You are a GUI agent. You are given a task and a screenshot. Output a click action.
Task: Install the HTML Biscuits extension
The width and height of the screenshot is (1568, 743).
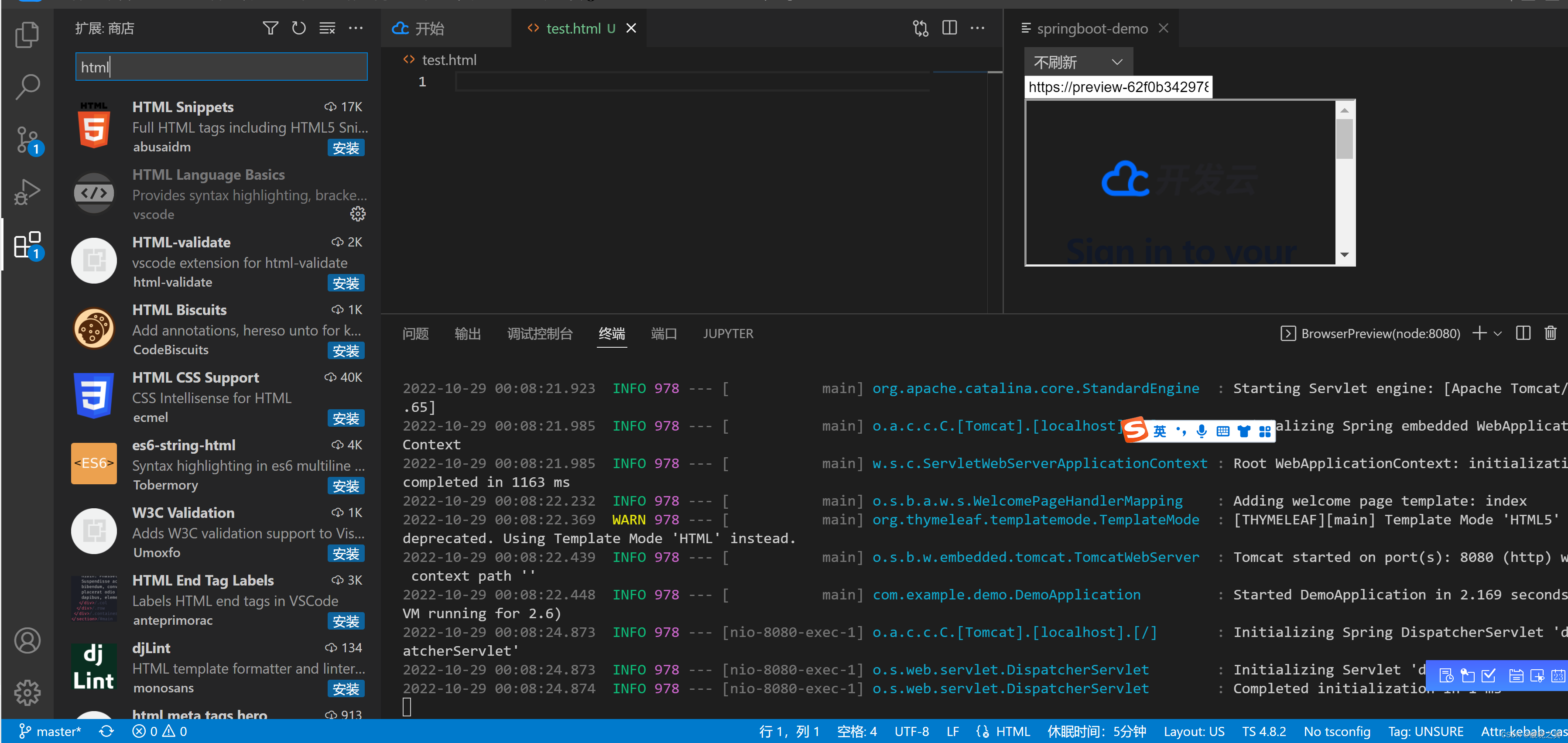(346, 350)
